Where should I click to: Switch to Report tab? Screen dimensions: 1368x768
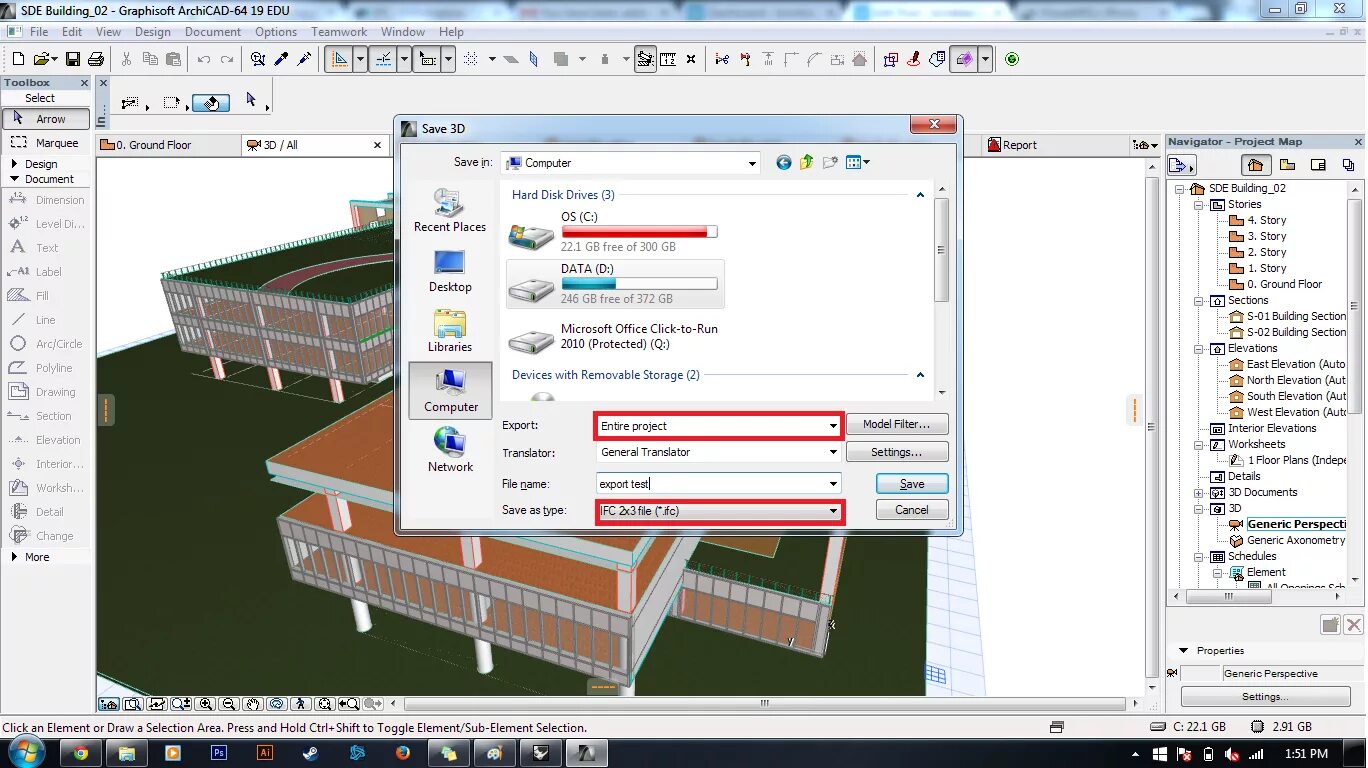1057,145
